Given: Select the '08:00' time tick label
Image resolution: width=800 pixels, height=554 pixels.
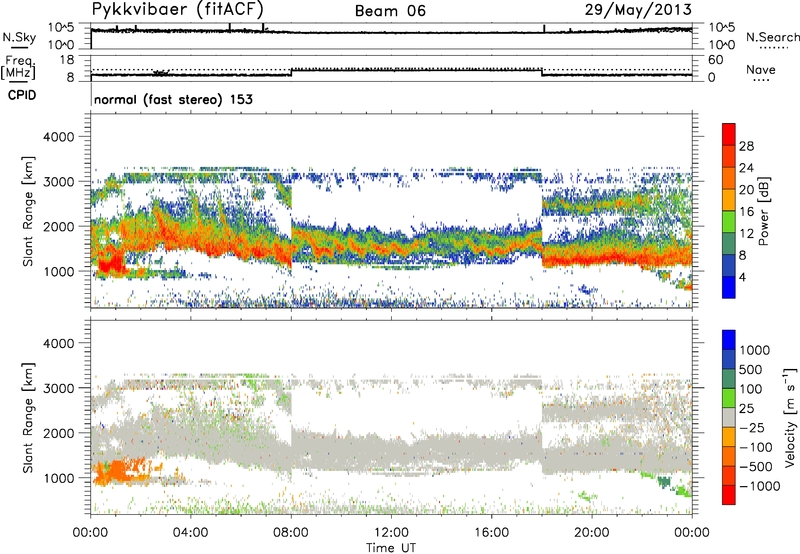Looking at the screenshot, I should pos(291,533).
